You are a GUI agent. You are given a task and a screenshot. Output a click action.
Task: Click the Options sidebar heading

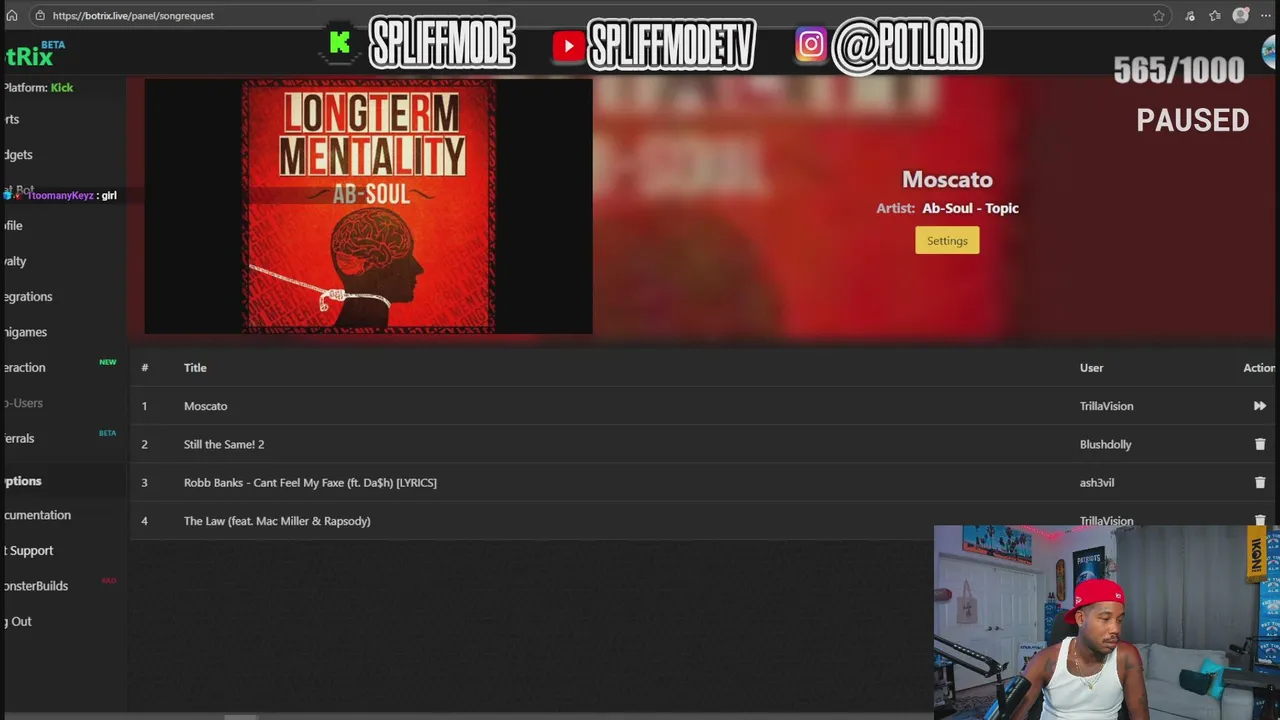pos(22,481)
